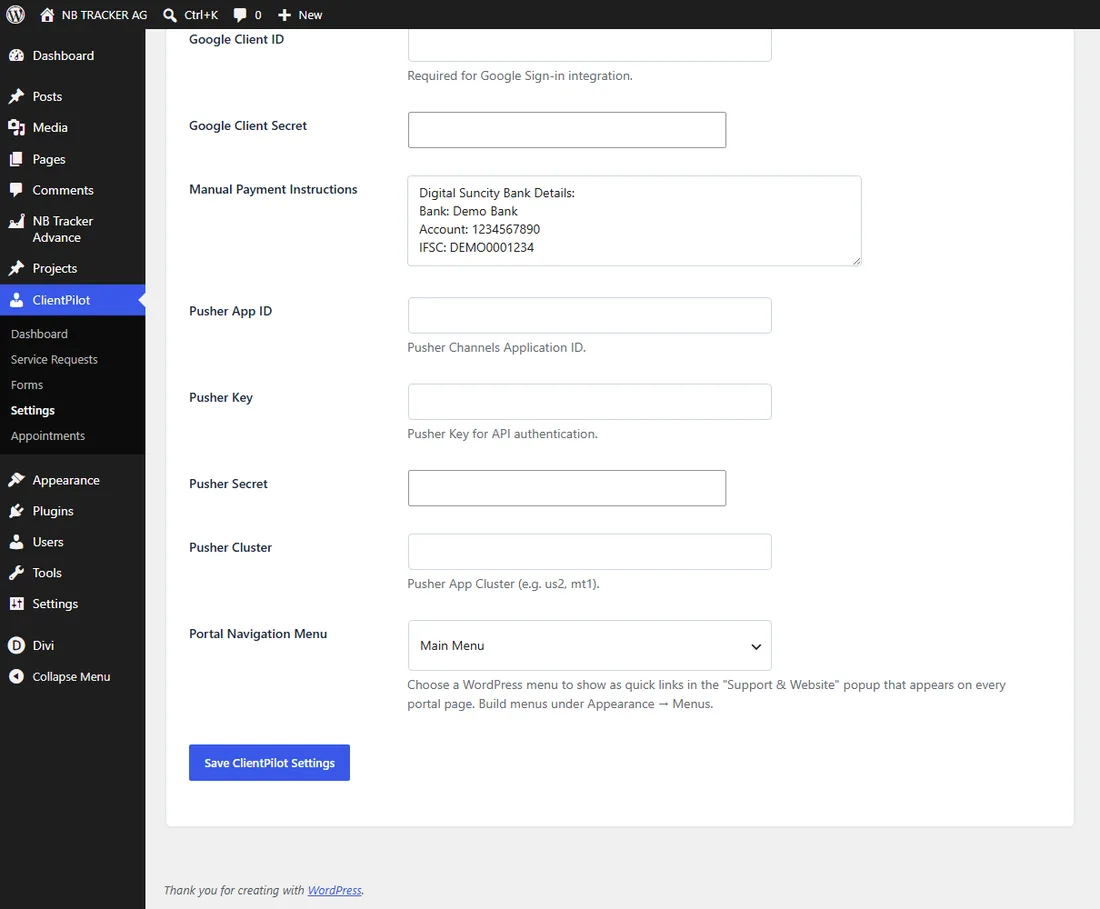Viewport: 1100px width, 909px height.
Task: Click the 'Manual Payment Instructions' label
Action: coord(273,189)
